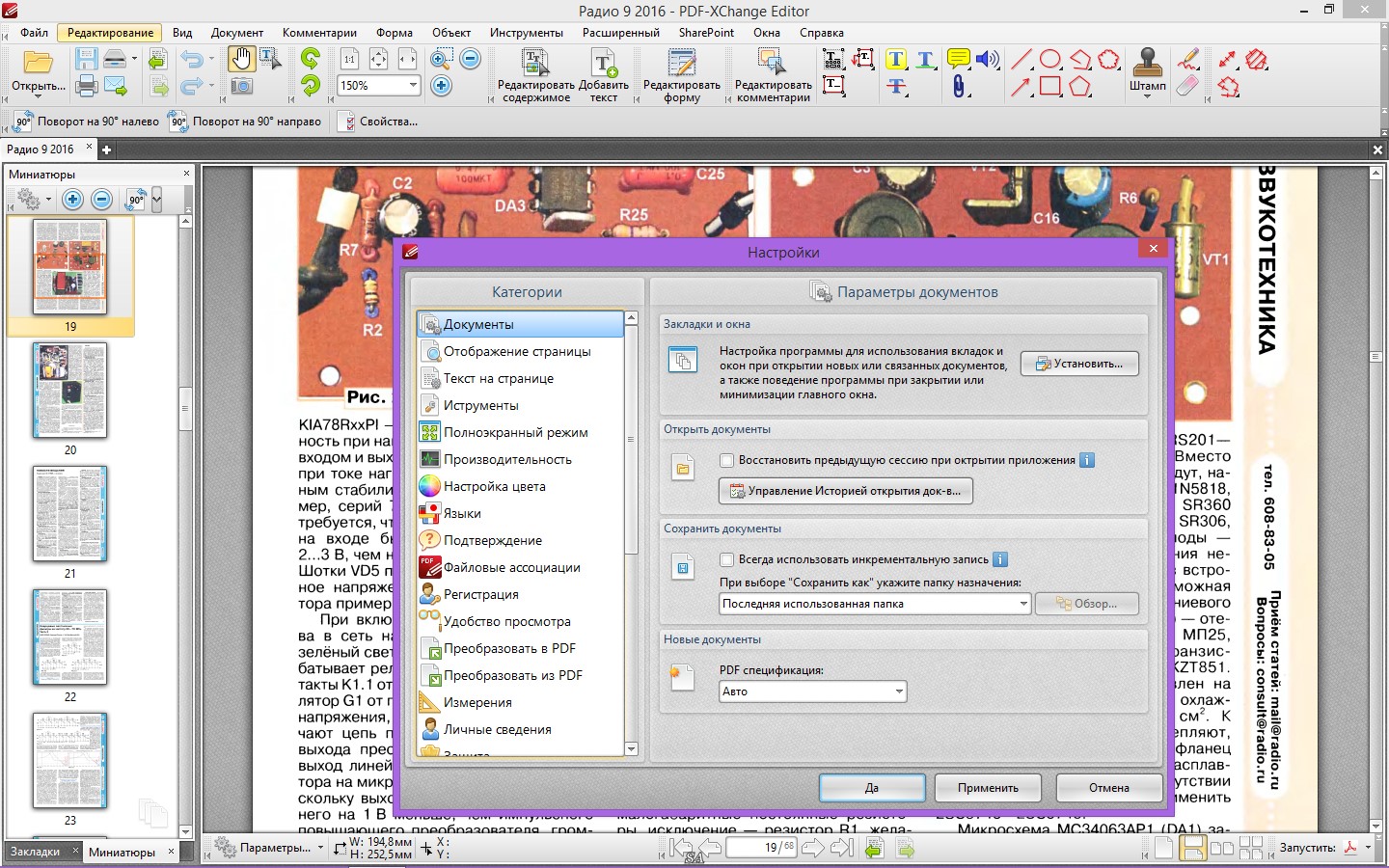Viewport: 1389px width, 868px height.
Task: Select the Sticky Note comment tool
Action: [958, 59]
